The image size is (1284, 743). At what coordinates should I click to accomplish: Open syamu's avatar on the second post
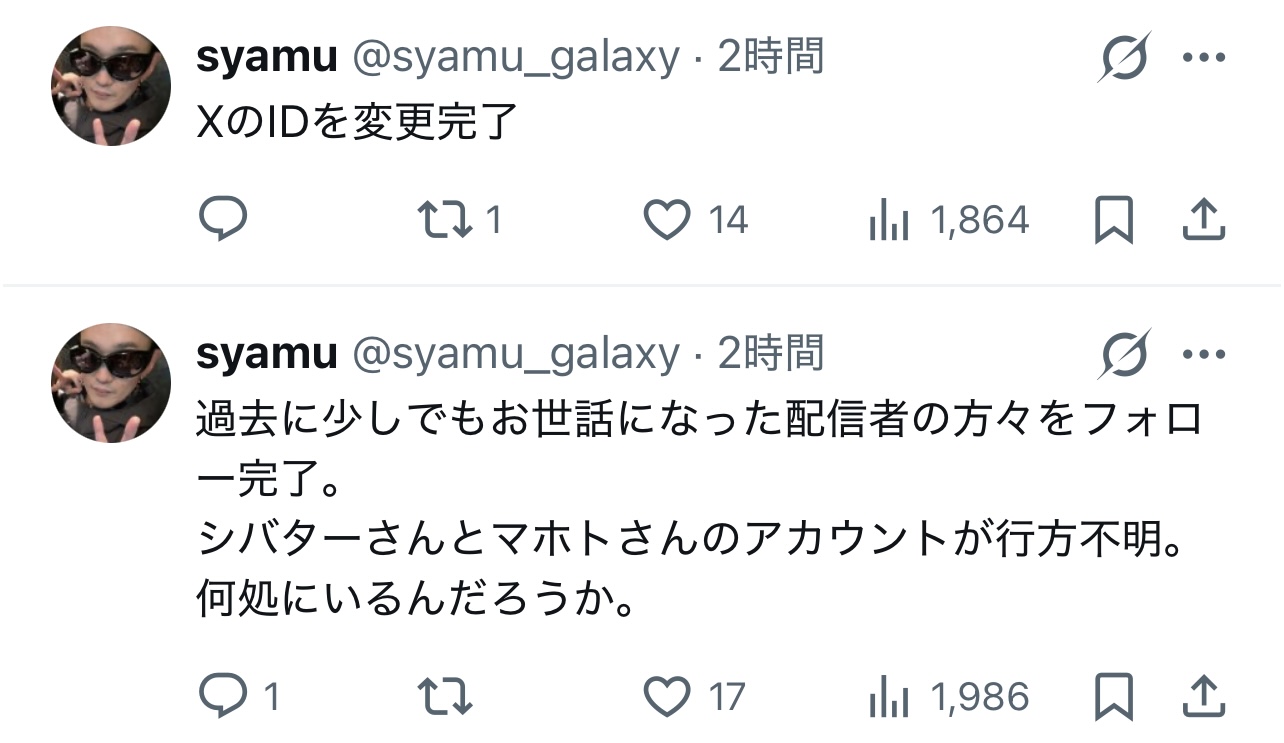(x=111, y=382)
